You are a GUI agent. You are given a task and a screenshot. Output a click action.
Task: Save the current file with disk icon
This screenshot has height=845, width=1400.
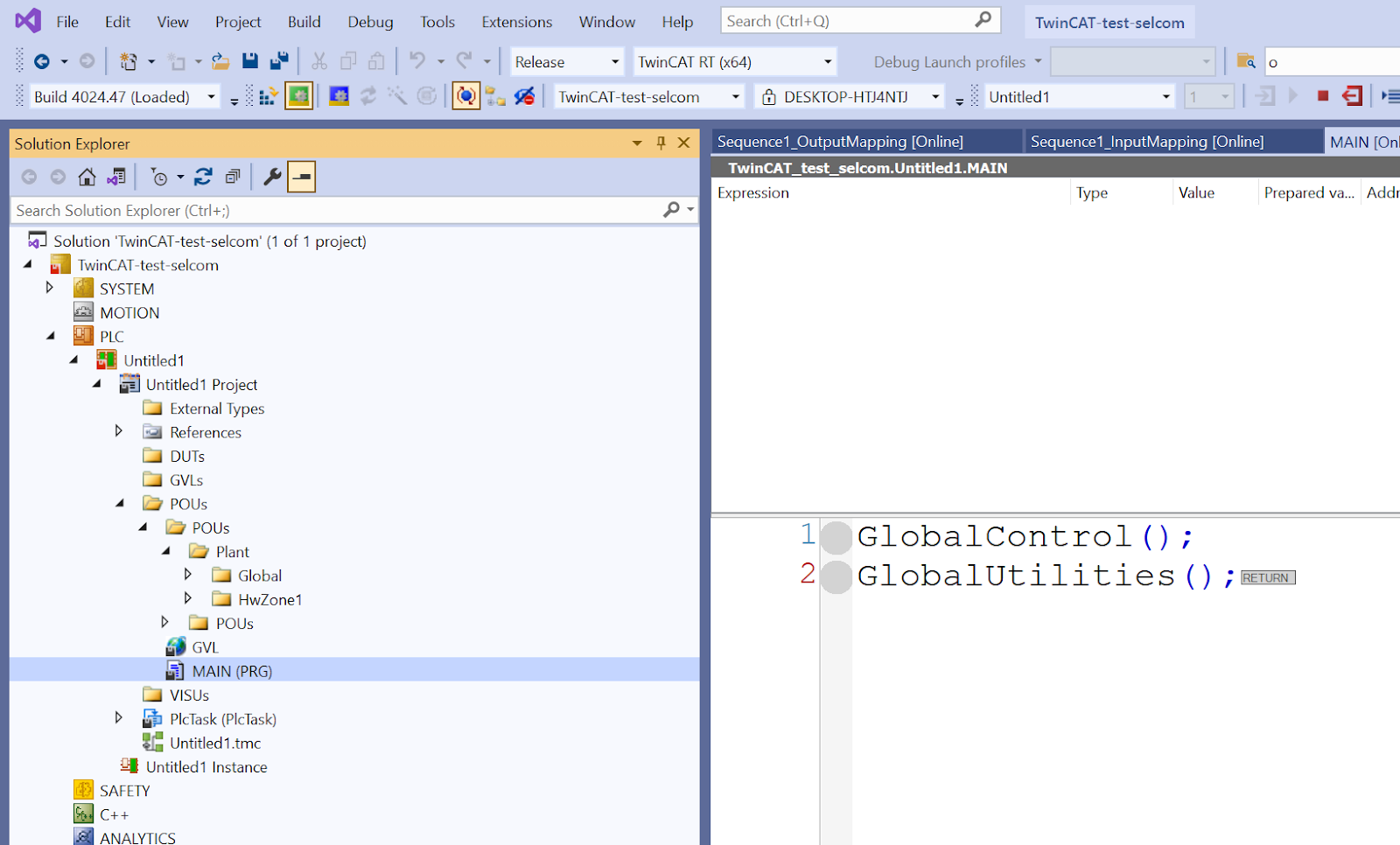250,61
